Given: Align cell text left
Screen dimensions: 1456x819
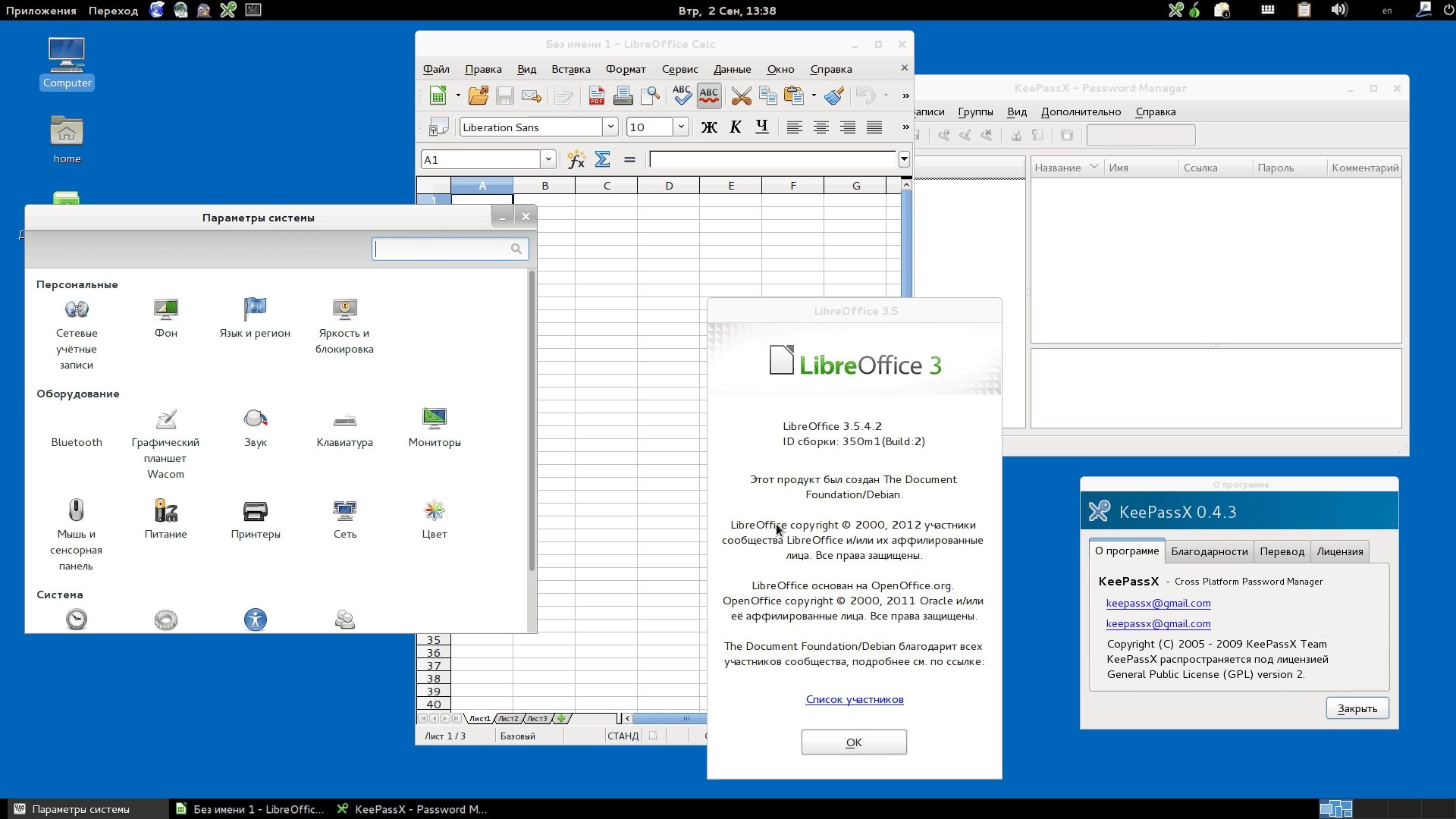Looking at the screenshot, I should click(x=794, y=127).
